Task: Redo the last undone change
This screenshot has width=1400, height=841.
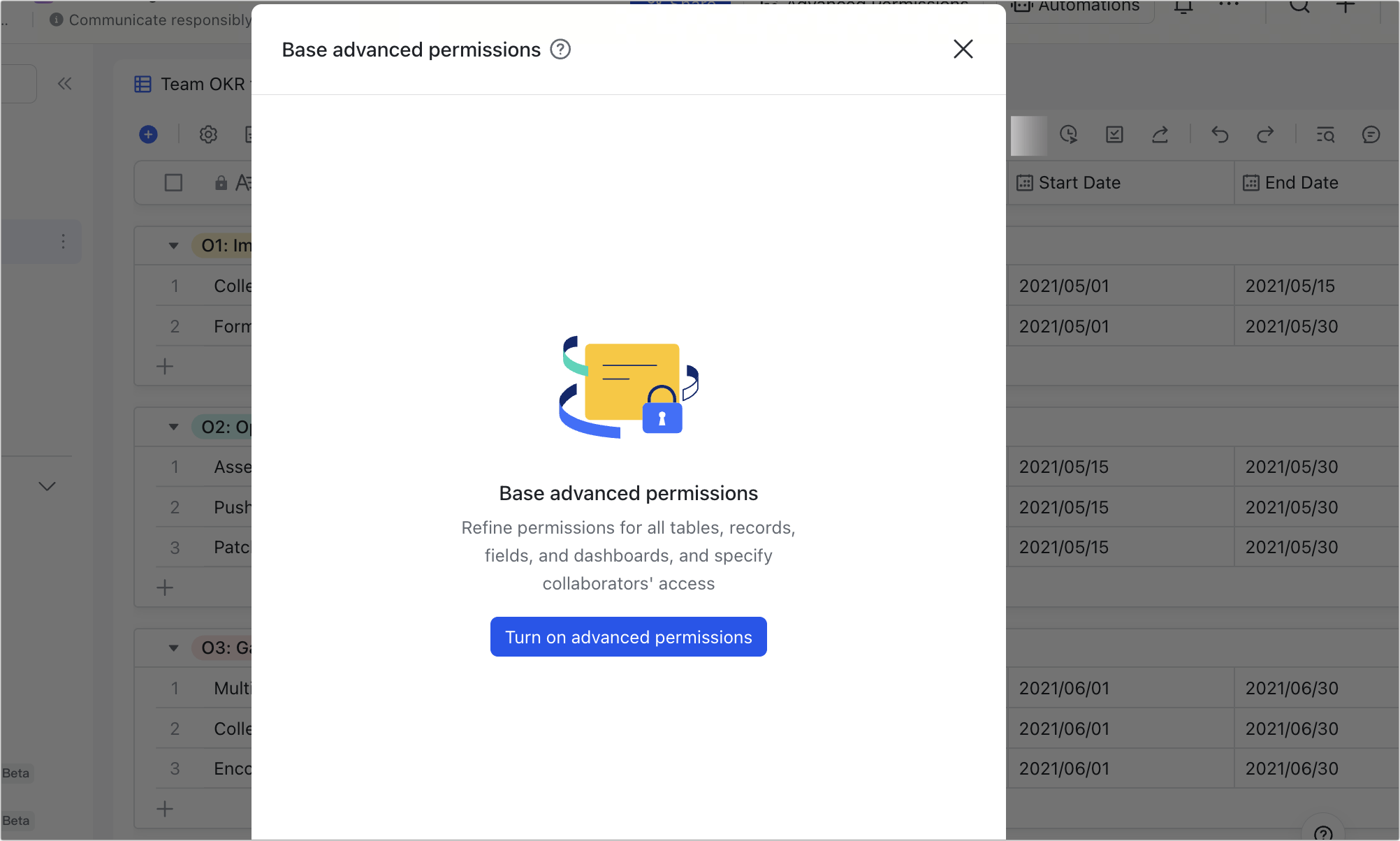Action: tap(1266, 135)
